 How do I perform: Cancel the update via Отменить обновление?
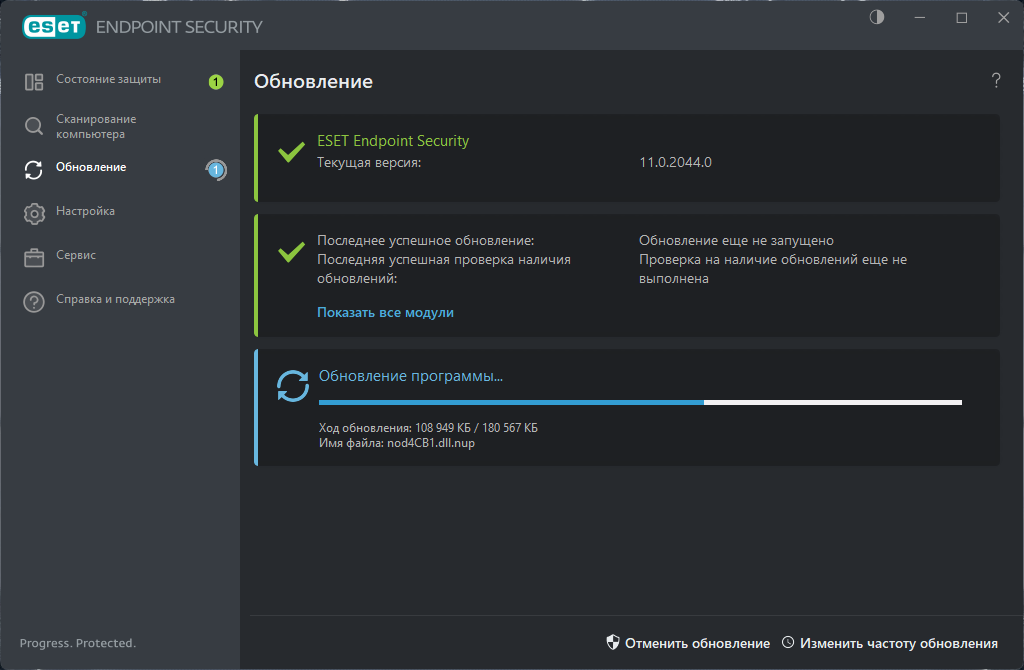coord(697,643)
